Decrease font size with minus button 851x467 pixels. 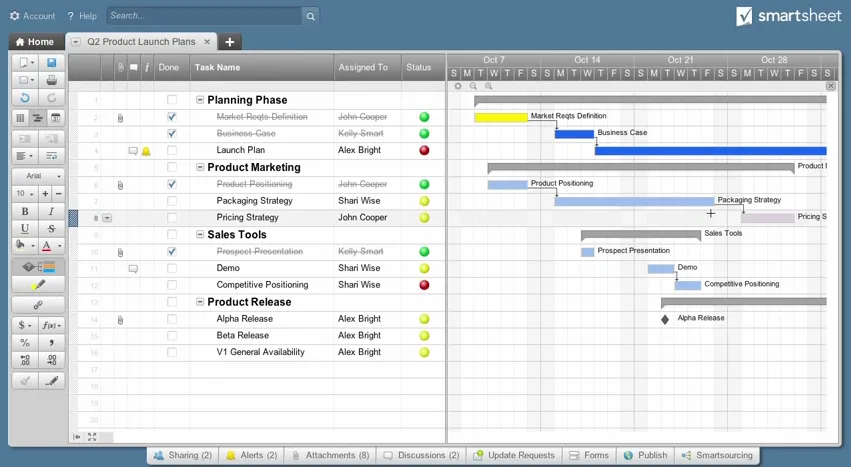[x=58, y=193]
